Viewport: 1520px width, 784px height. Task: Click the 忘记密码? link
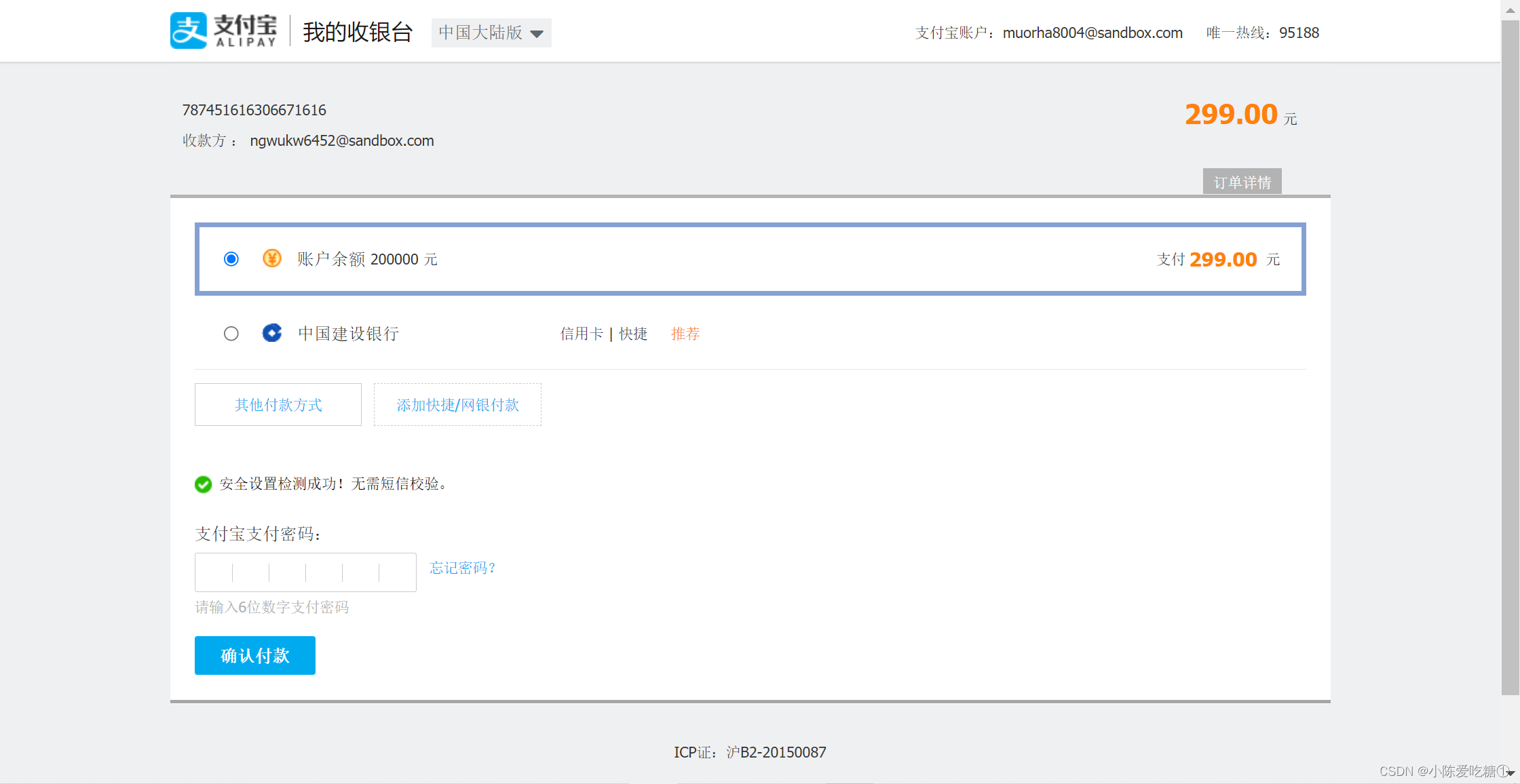pyautogui.click(x=463, y=568)
